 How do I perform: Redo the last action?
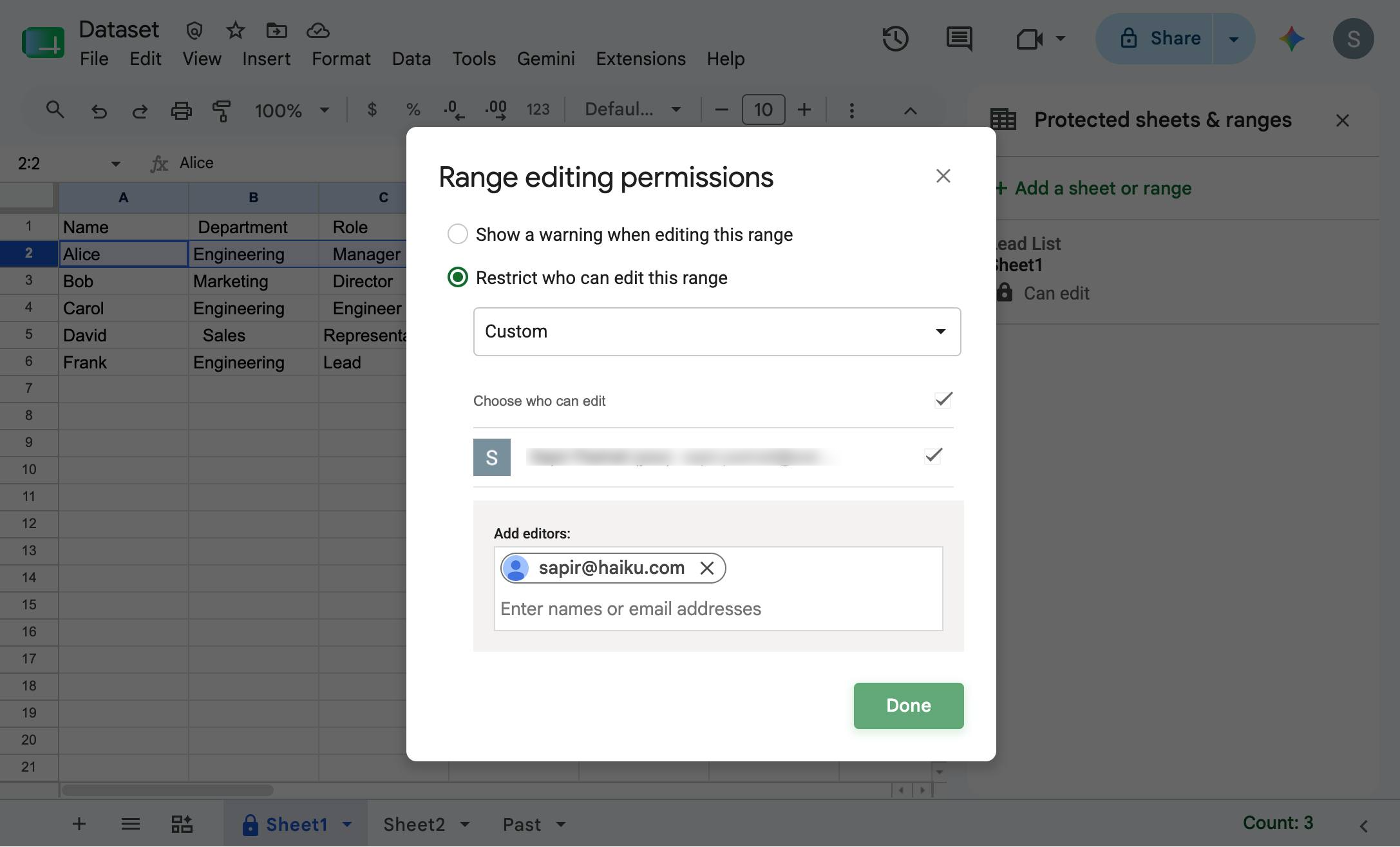[x=140, y=111]
